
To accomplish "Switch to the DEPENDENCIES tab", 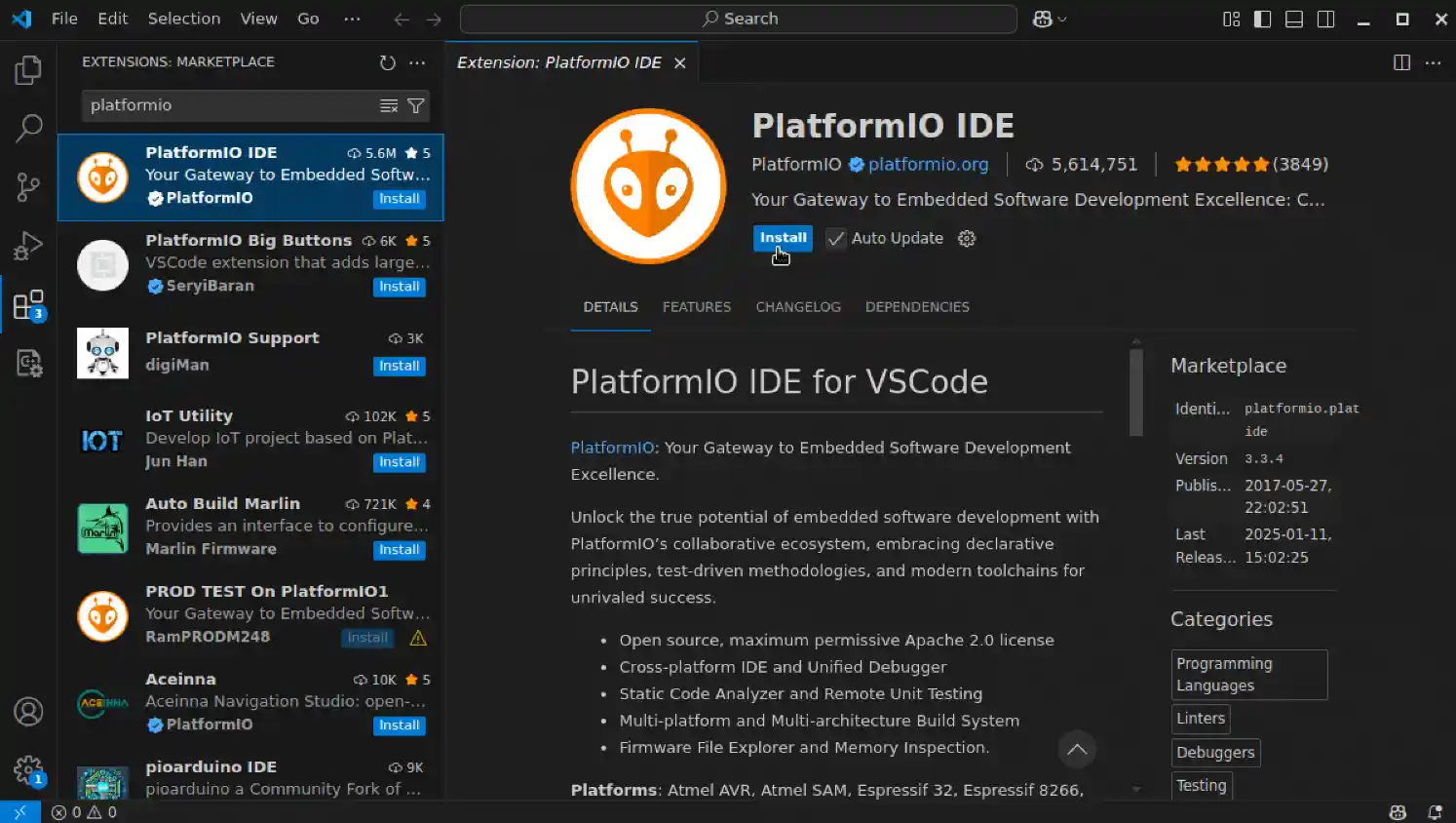I will (917, 307).
